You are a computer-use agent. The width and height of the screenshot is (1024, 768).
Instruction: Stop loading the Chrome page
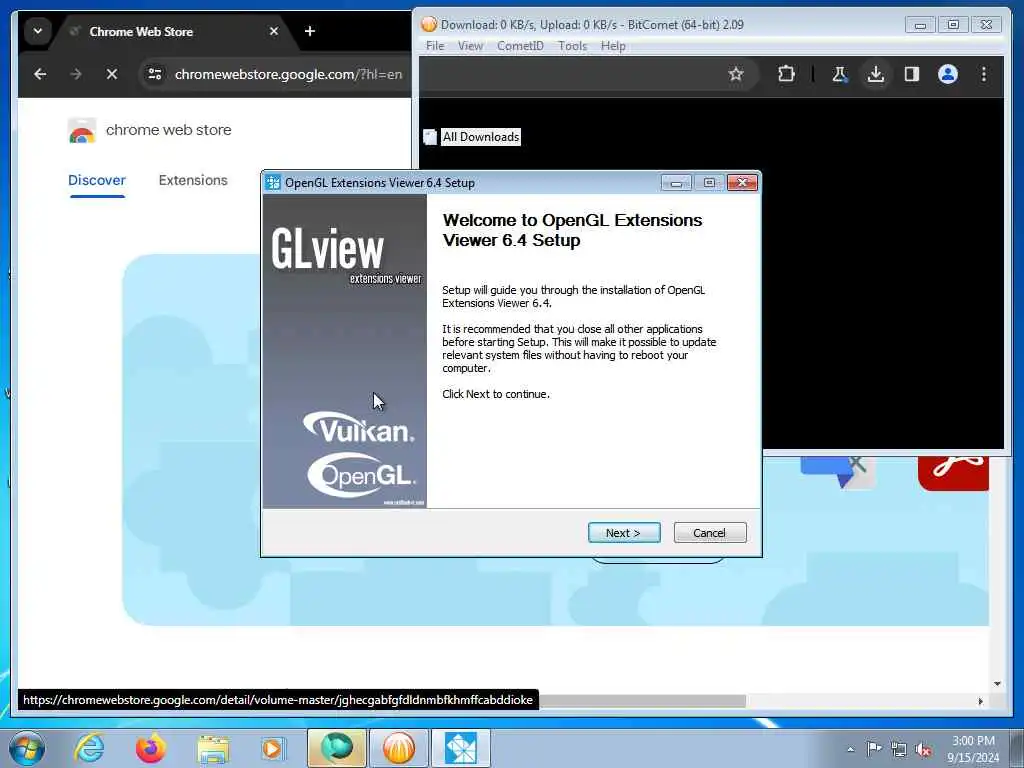point(112,74)
